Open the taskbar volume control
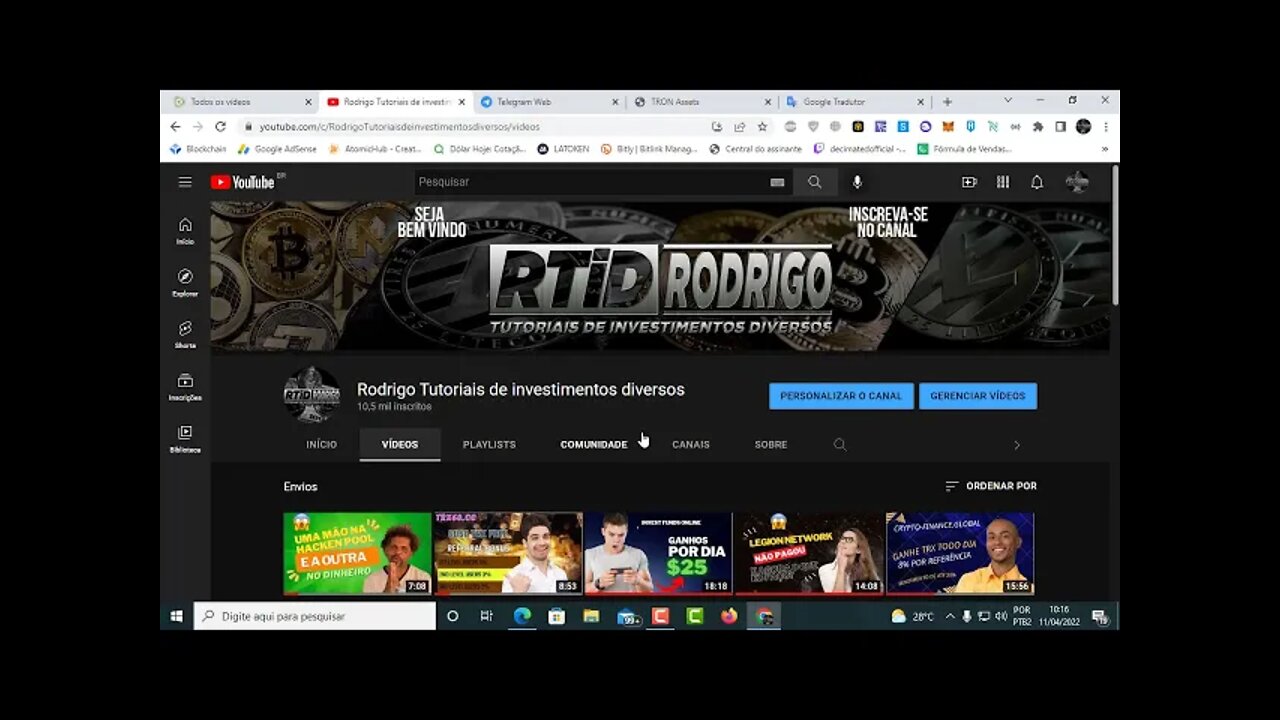Screen dimensions: 1280x720 point(1001,616)
